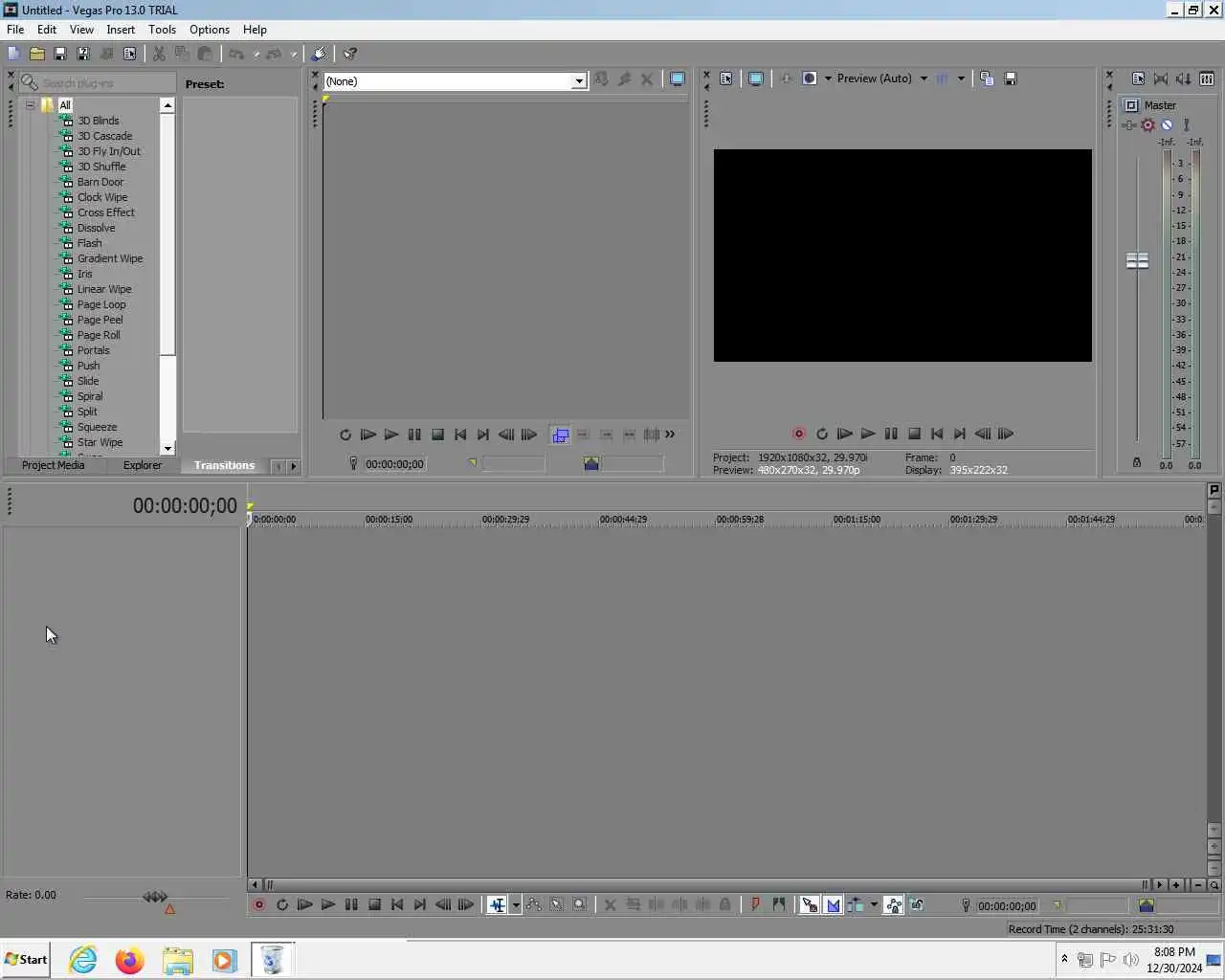This screenshot has height=980, width=1225.
Task: Toggle trimmer loop playback
Action: (x=345, y=434)
